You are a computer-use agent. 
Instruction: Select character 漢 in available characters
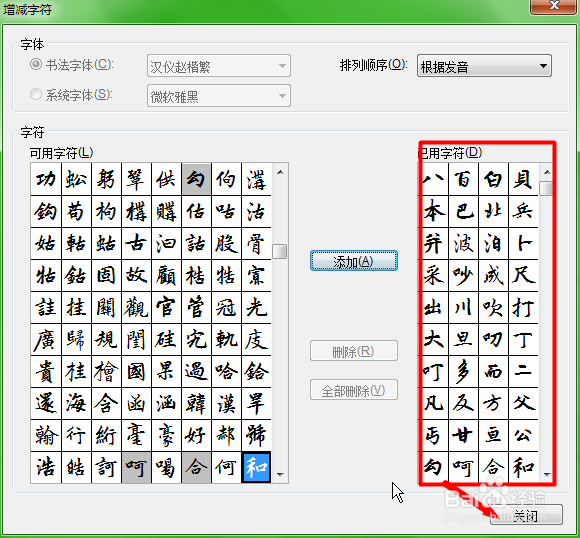(x=226, y=403)
